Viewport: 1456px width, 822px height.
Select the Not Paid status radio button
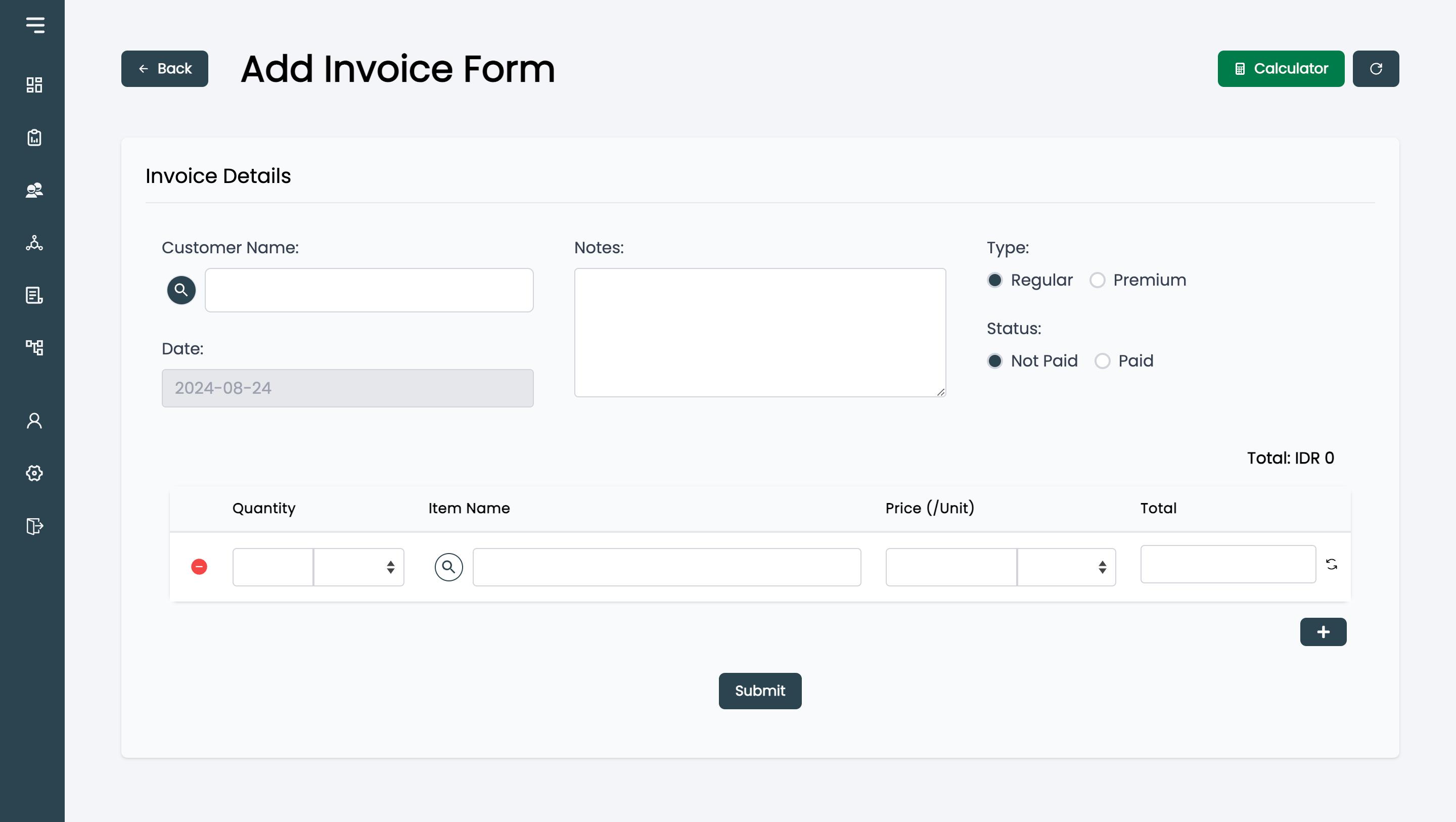pyautogui.click(x=995, y=360)
